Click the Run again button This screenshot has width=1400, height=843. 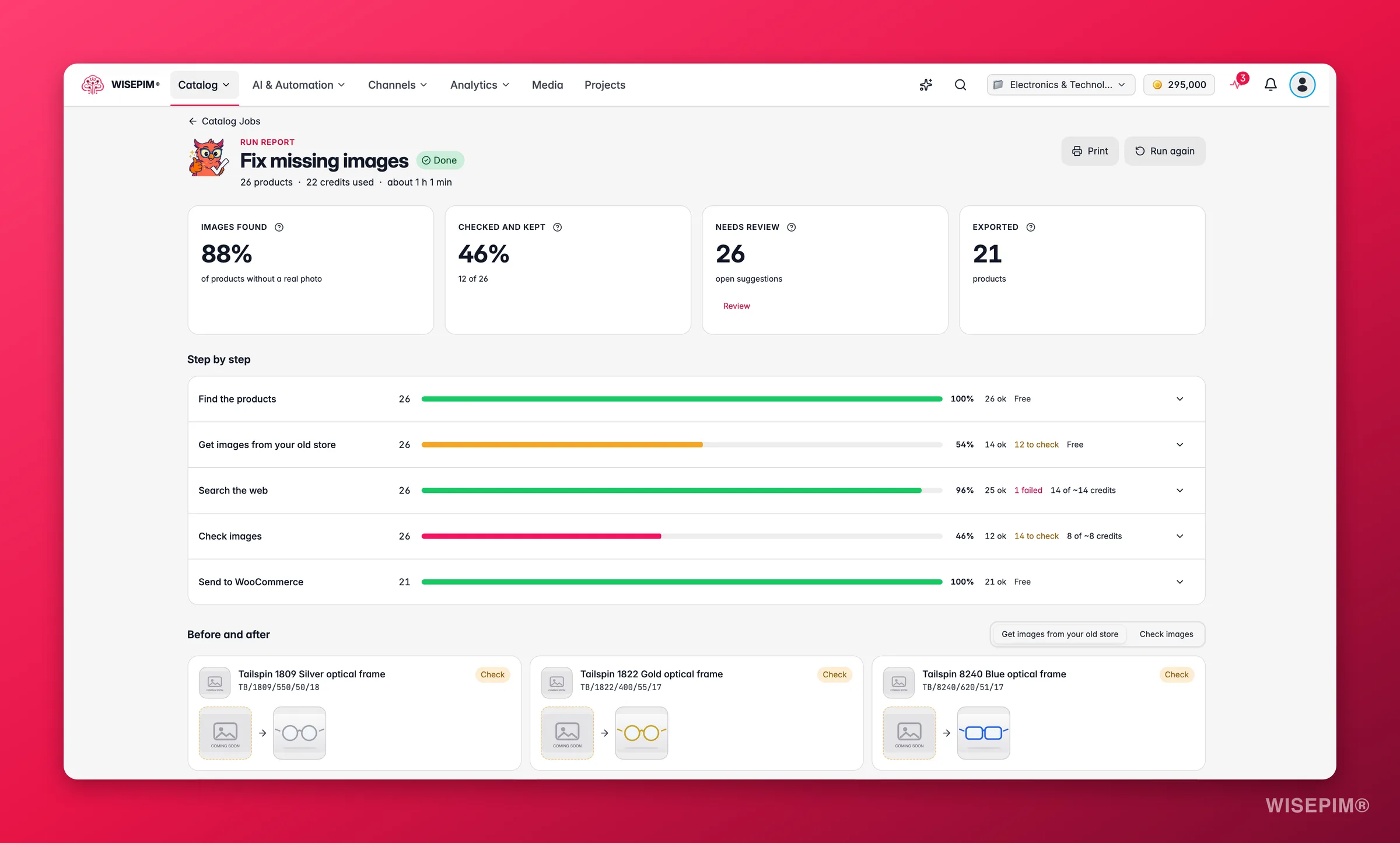[x=1164, y=151]
